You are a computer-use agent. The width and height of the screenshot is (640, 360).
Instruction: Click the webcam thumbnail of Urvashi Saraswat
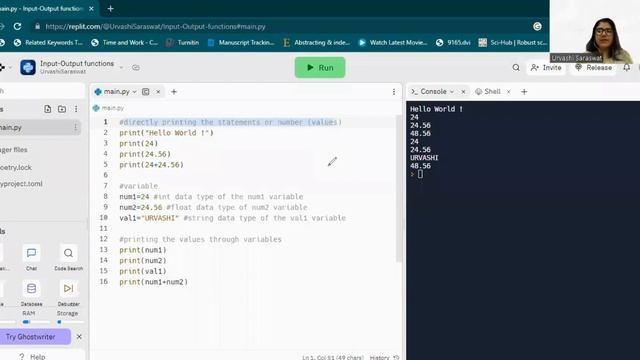(x=595, y=33)
